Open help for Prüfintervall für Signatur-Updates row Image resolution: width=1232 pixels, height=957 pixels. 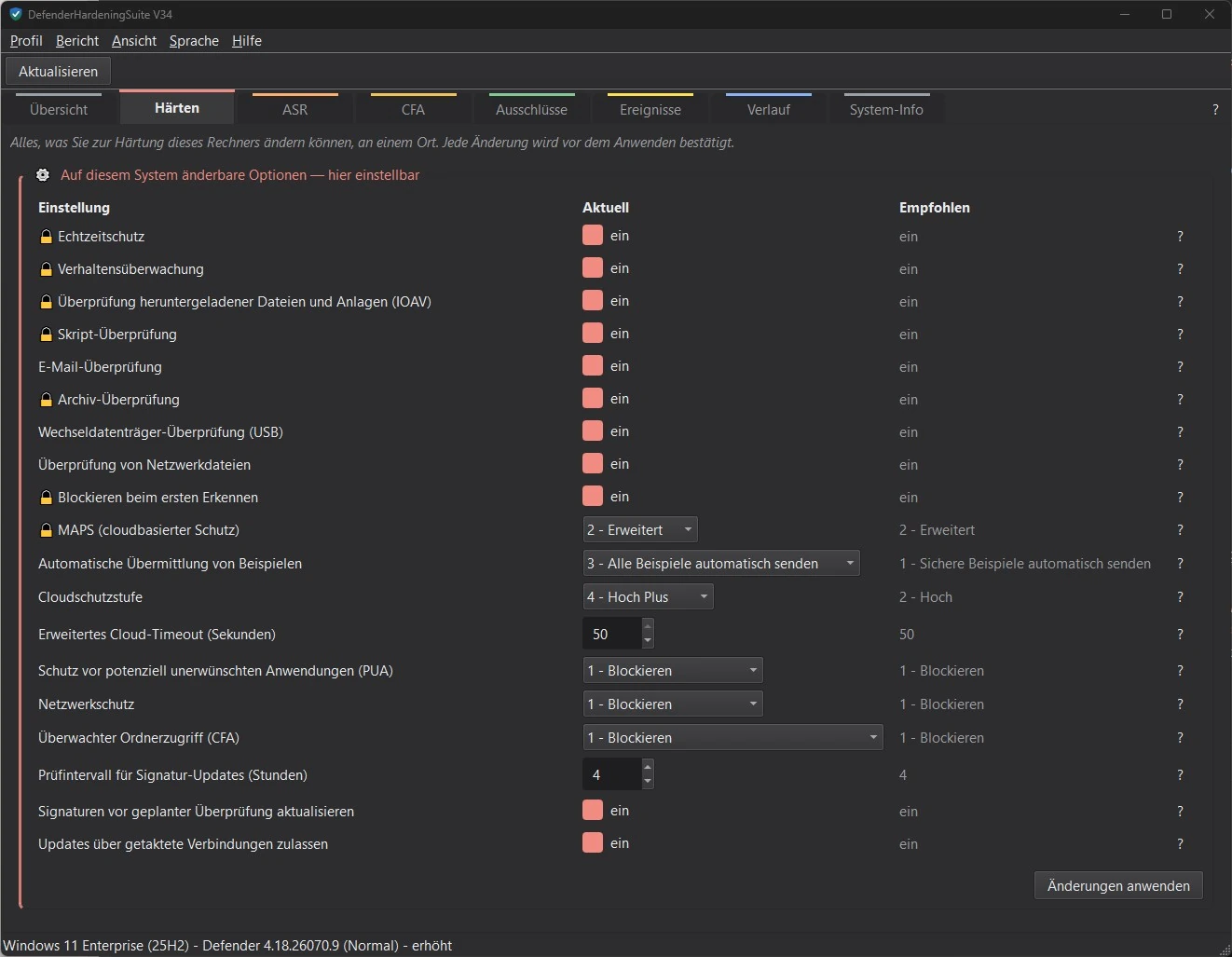click(x=1180, y=775)
